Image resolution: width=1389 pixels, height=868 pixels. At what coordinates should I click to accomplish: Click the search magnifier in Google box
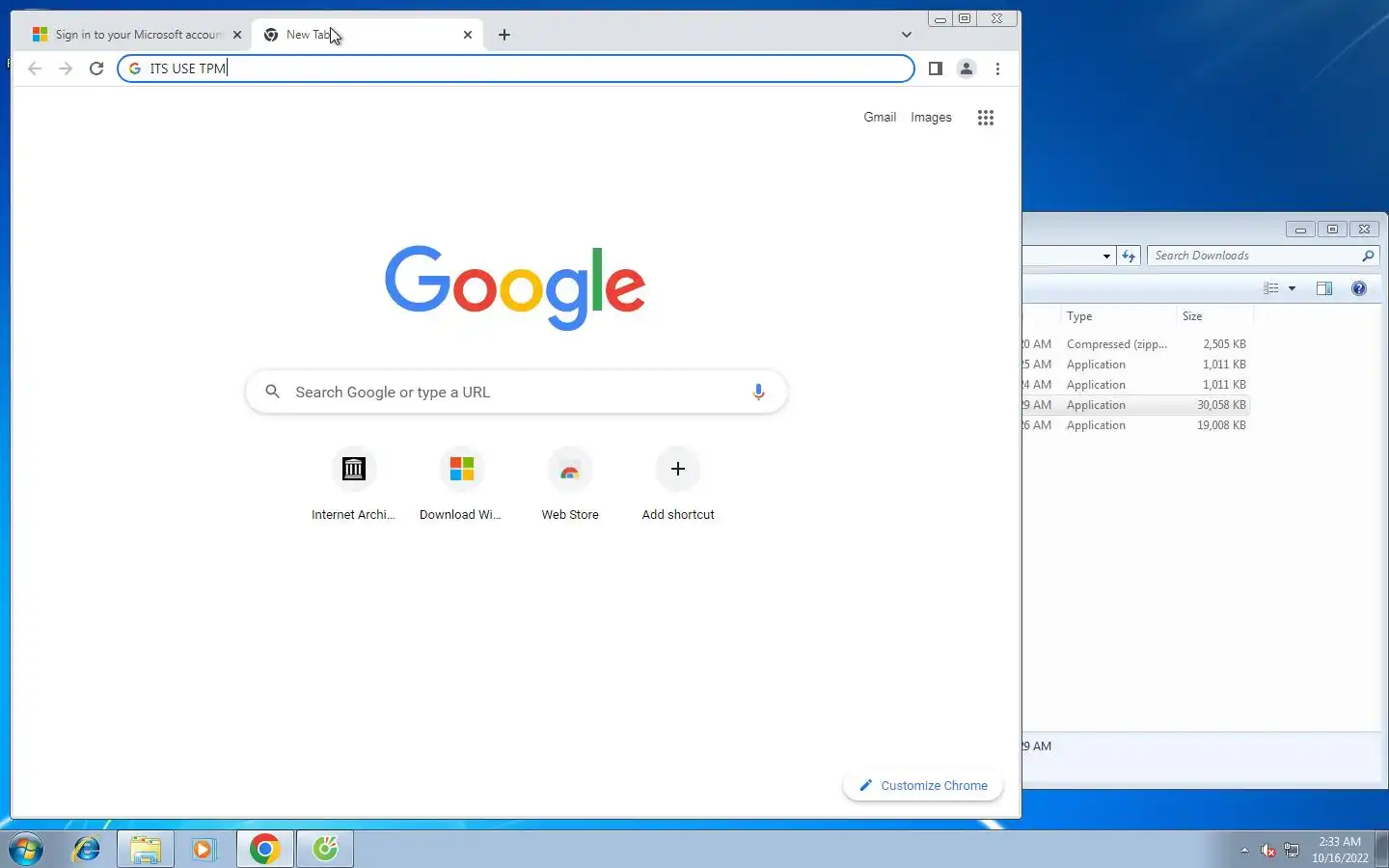273,392
